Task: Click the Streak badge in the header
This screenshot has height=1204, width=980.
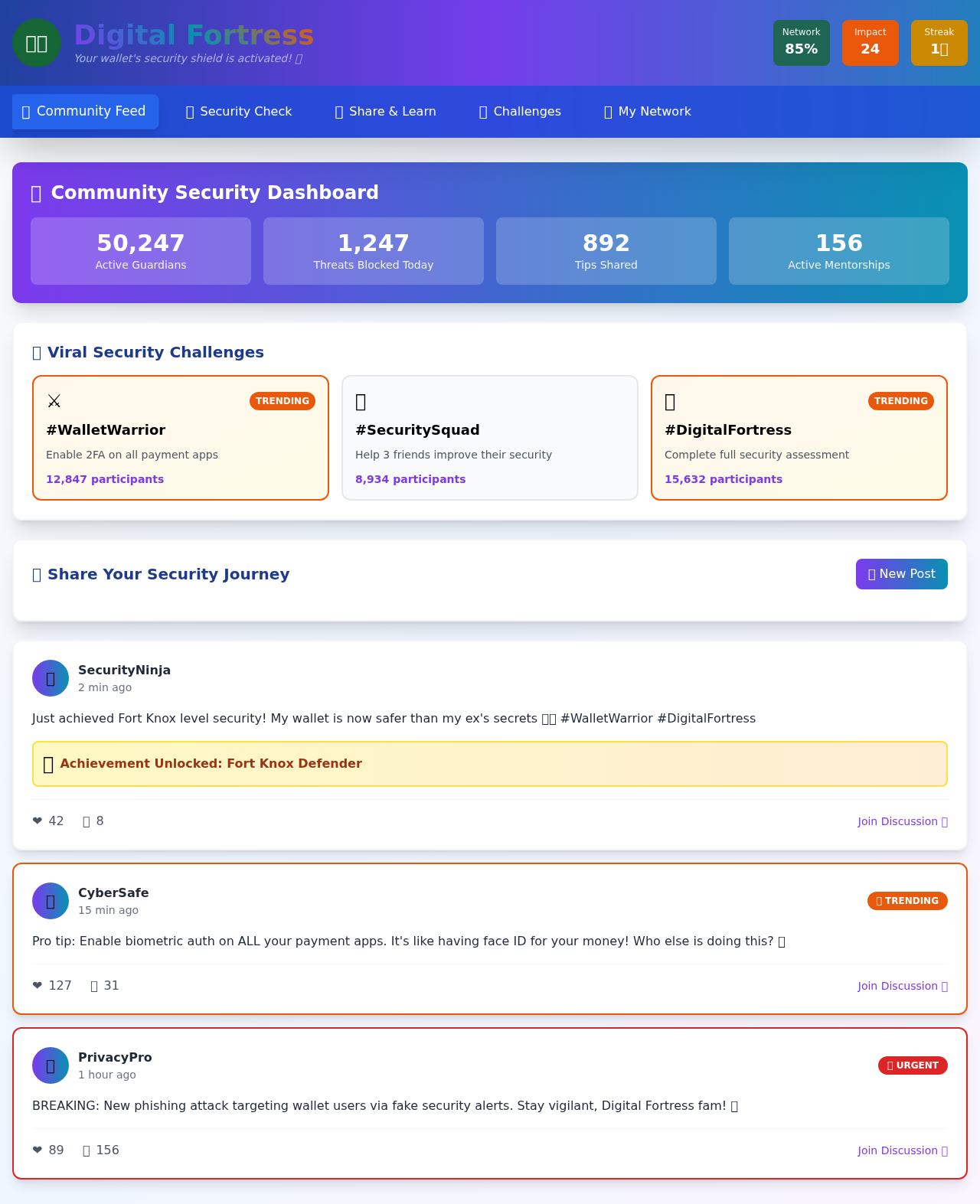Action: coord(939,42)
